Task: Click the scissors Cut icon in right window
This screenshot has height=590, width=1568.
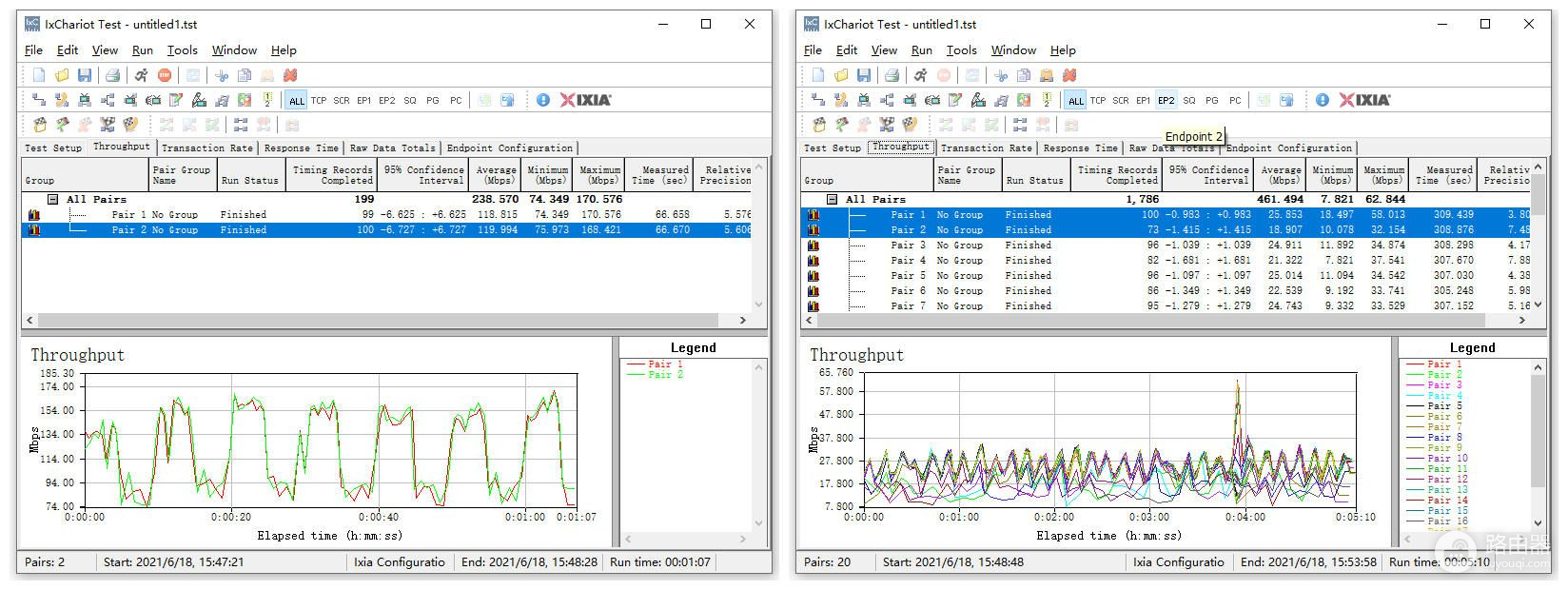Action: pyautogui.click(x=1001, y=75)
